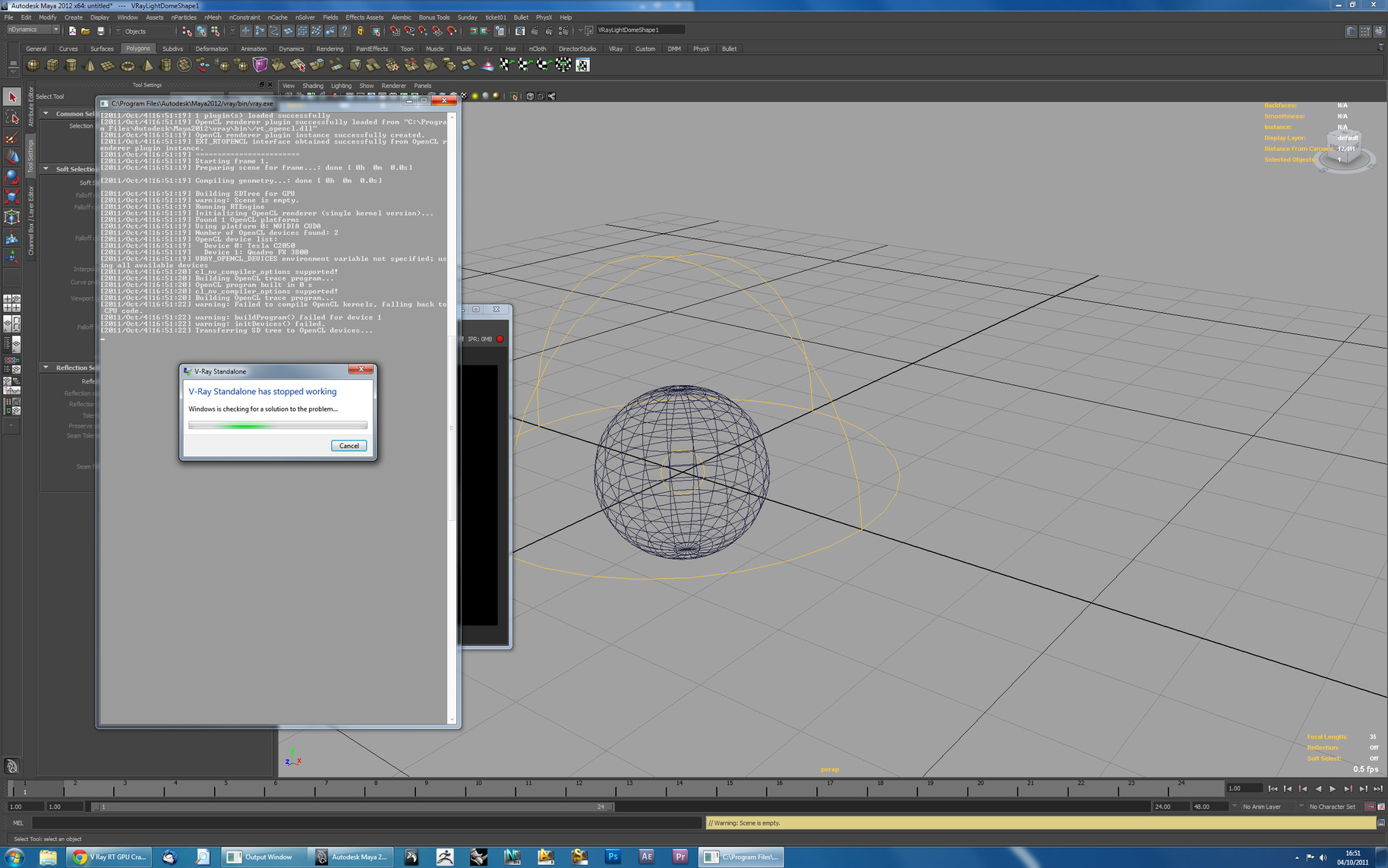Open the nDynamics menu set dropdown
This screenshot has height=868, width=1388.
coord(33,30)
